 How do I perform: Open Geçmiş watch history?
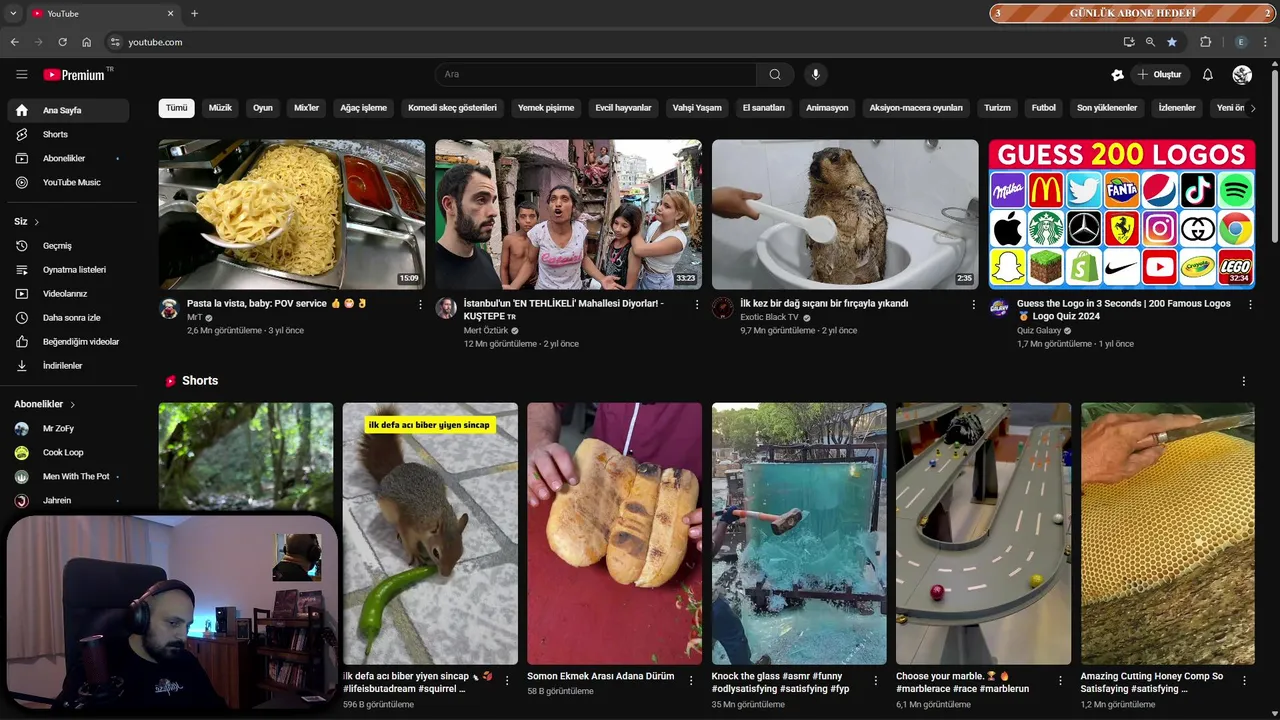tap(67, 246)
